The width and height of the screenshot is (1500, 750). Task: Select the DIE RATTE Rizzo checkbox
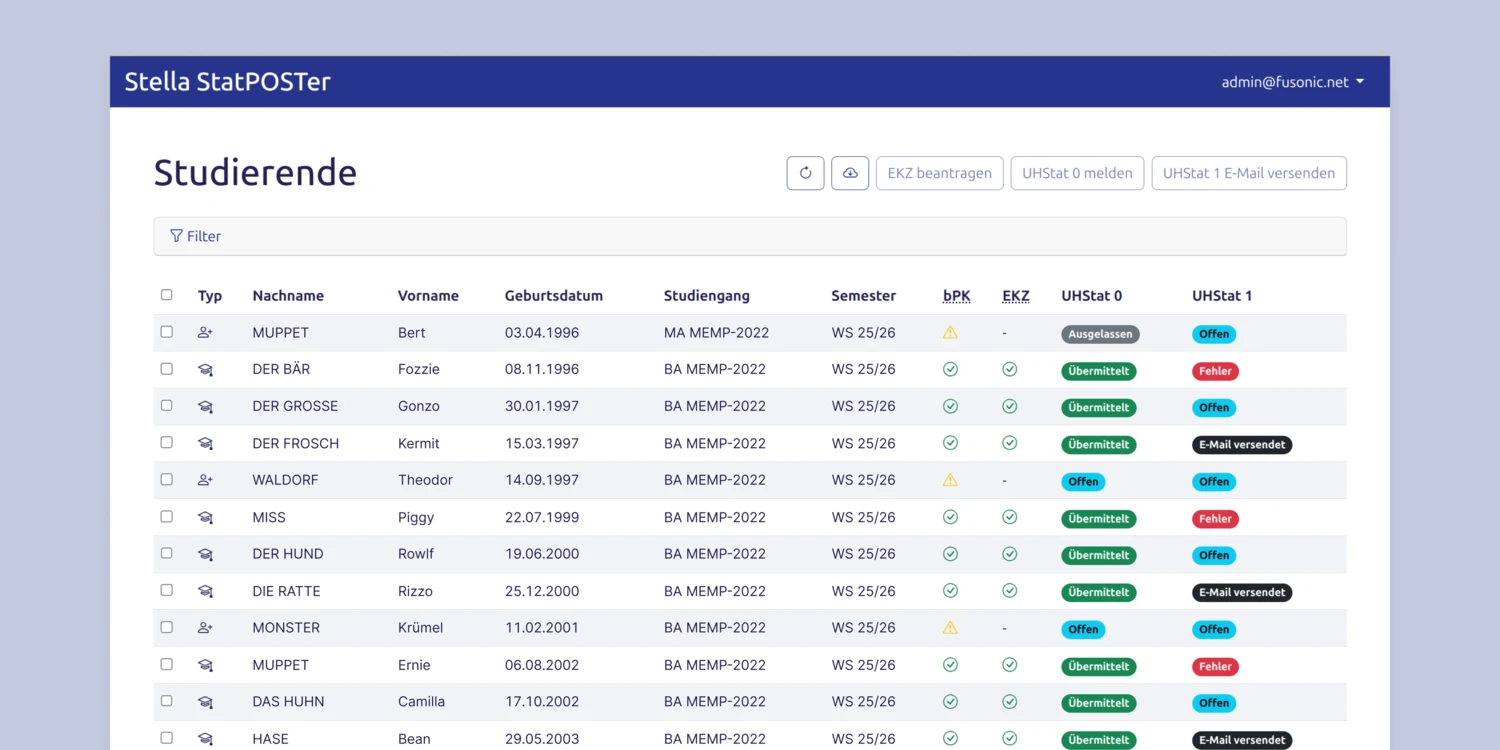166,591
